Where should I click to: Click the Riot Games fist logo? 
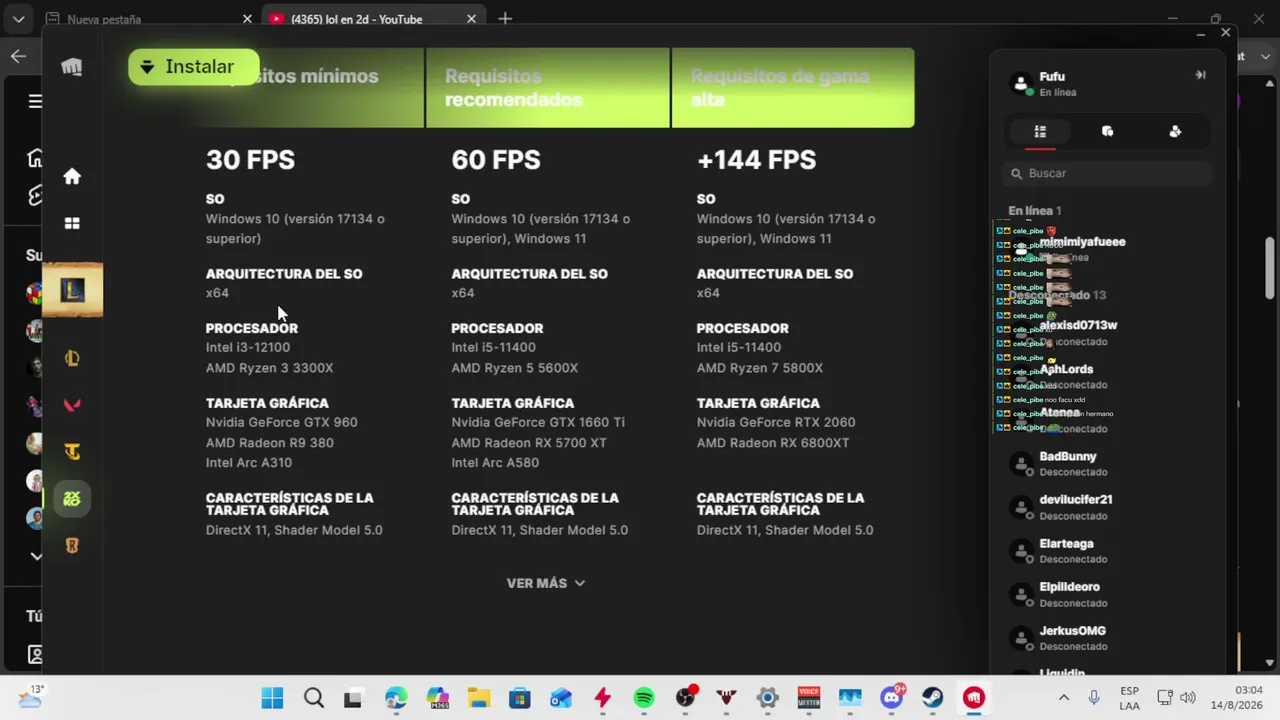pyautogui.click(x=72, y=67)
